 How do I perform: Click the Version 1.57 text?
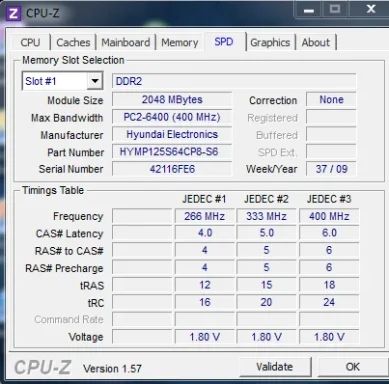tap(112, 369)
